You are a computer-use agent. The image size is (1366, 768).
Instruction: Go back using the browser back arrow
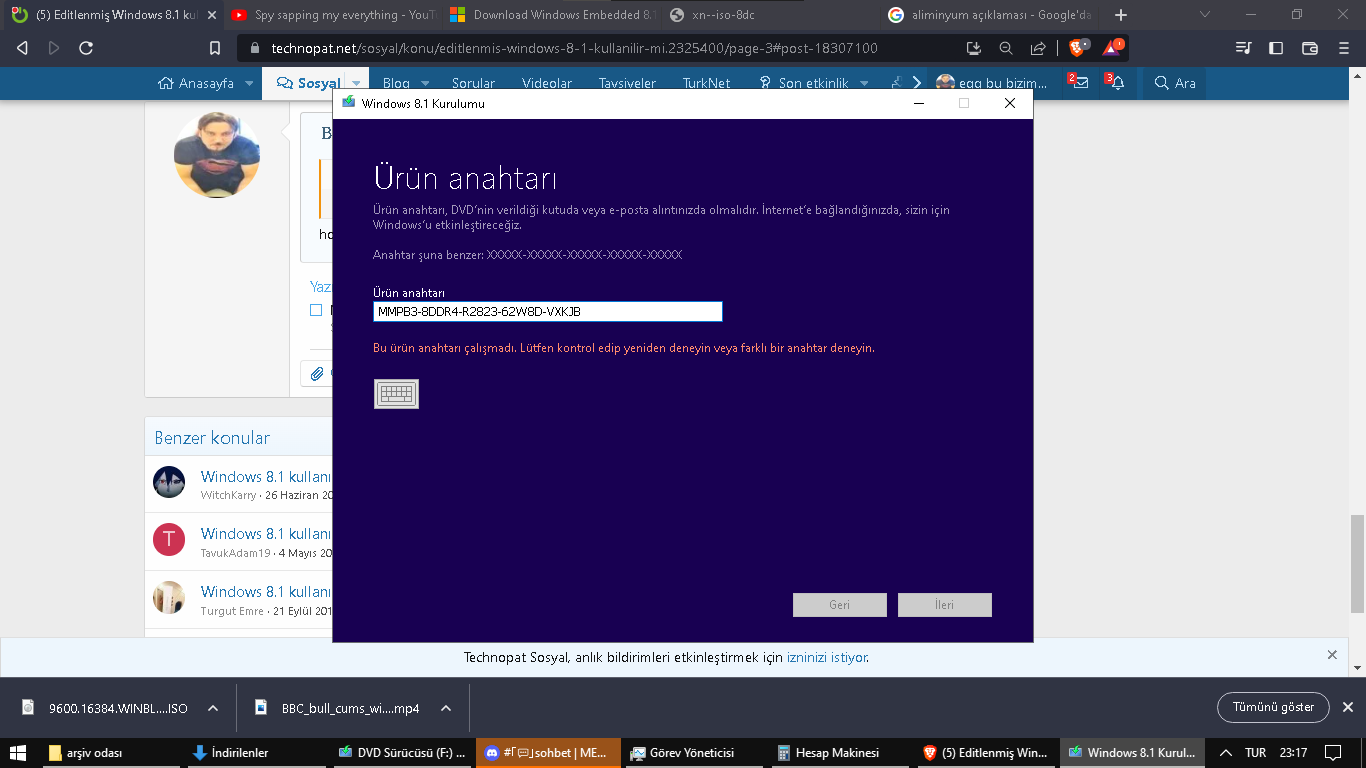23,48
